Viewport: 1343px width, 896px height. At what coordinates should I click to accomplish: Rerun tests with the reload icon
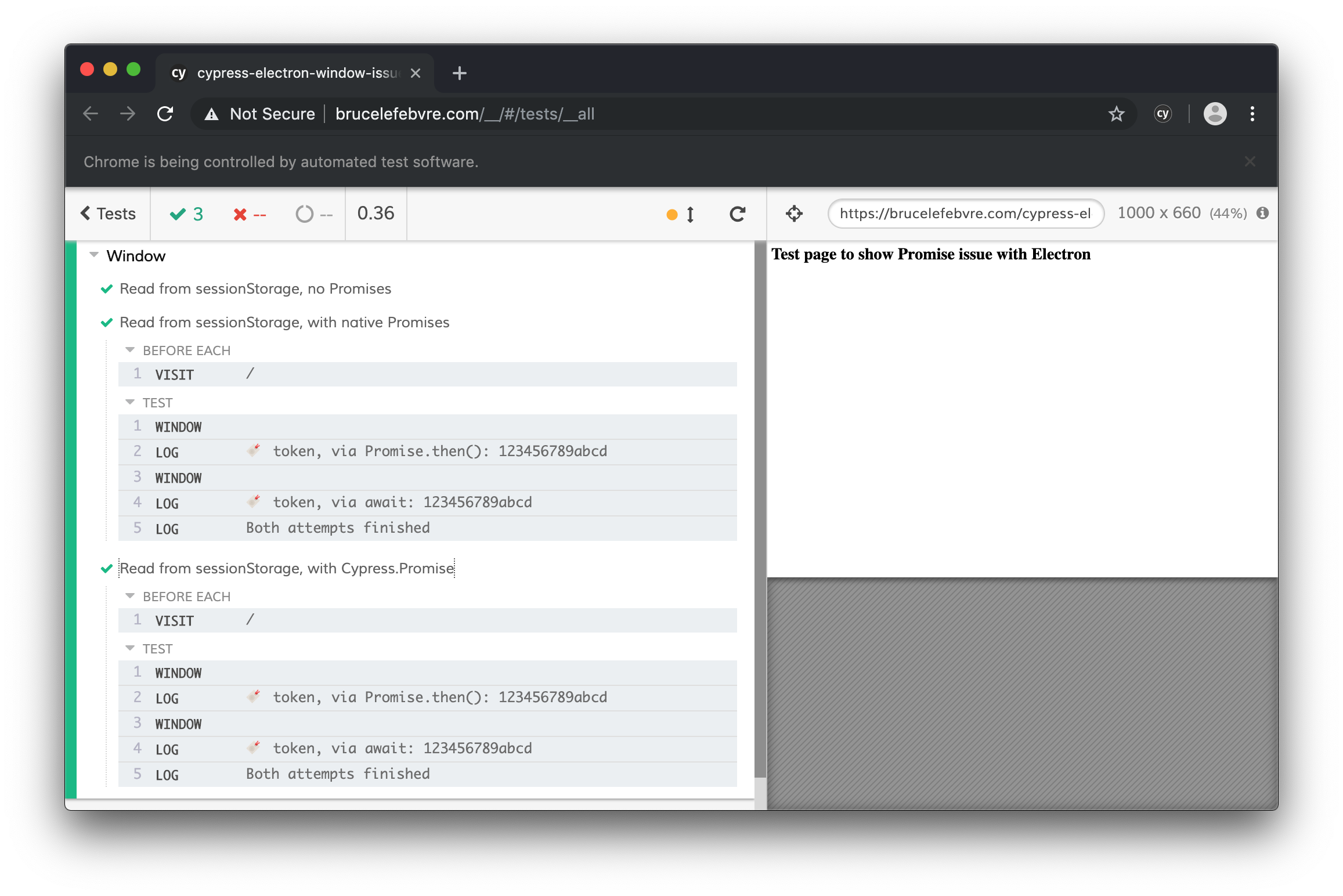737,214
